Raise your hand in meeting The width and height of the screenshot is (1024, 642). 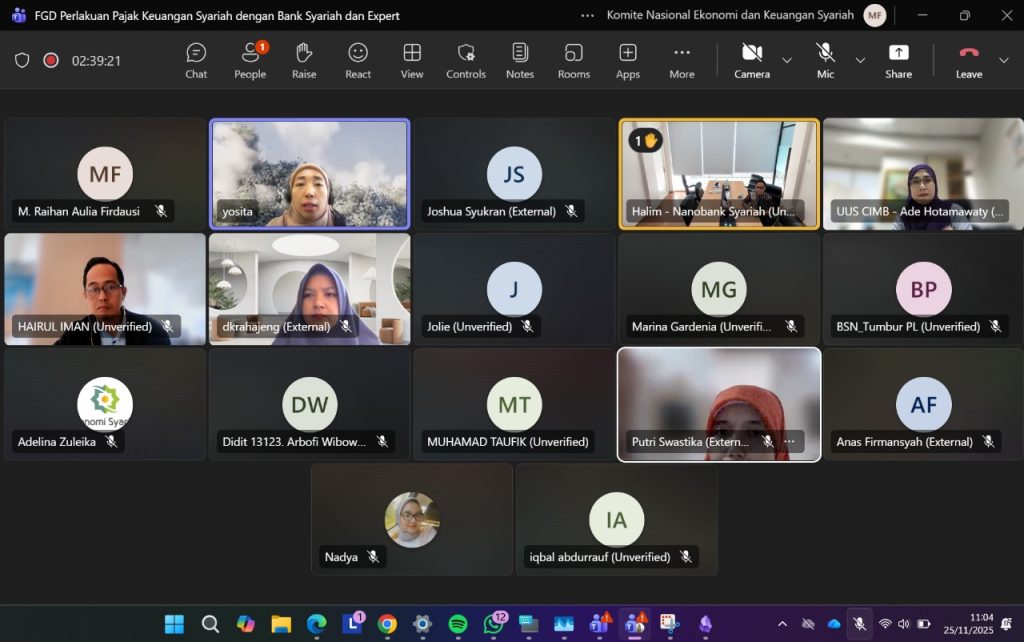coord(304,60)
